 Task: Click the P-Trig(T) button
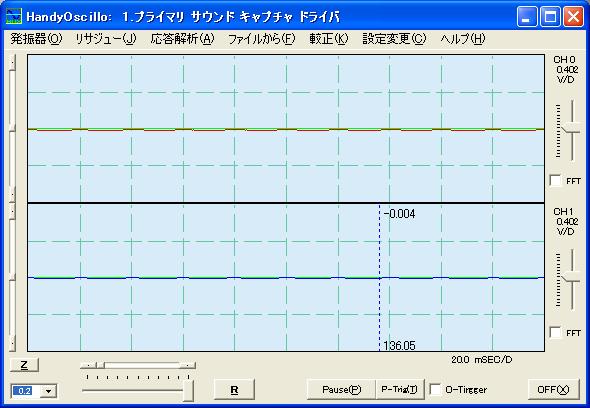(400, 390)
